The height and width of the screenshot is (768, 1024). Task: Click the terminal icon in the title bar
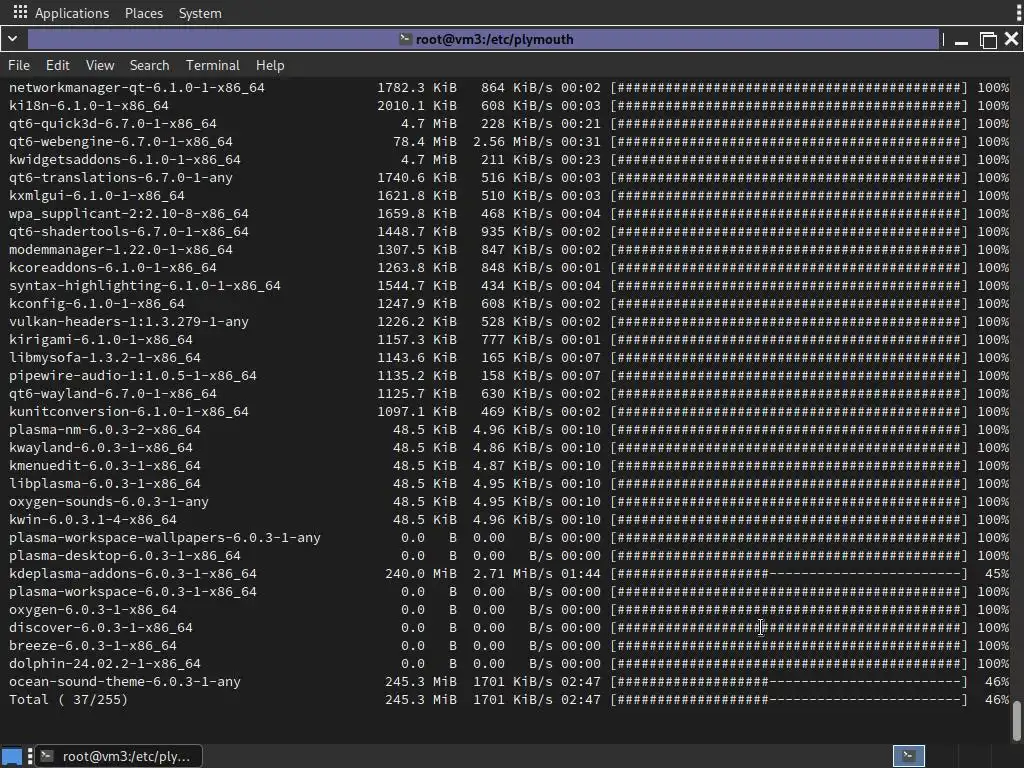tap(405, 39)
